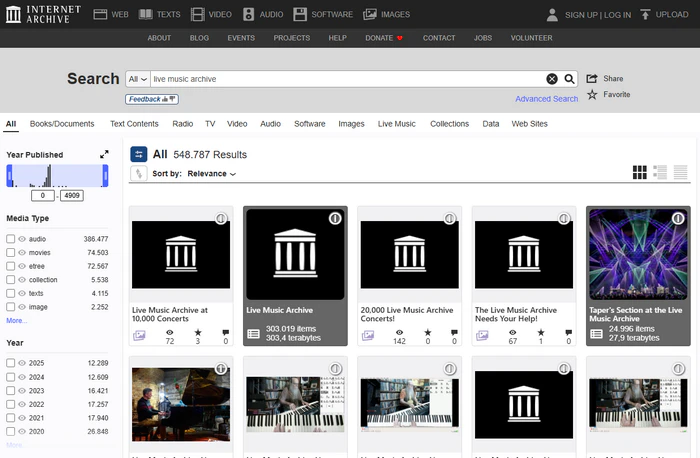Image resolution: width=700 pixels, height=458 pixels.
Task: Click Sign Up | Log In link
Action: pyautogui.click(x=598, y=15)
